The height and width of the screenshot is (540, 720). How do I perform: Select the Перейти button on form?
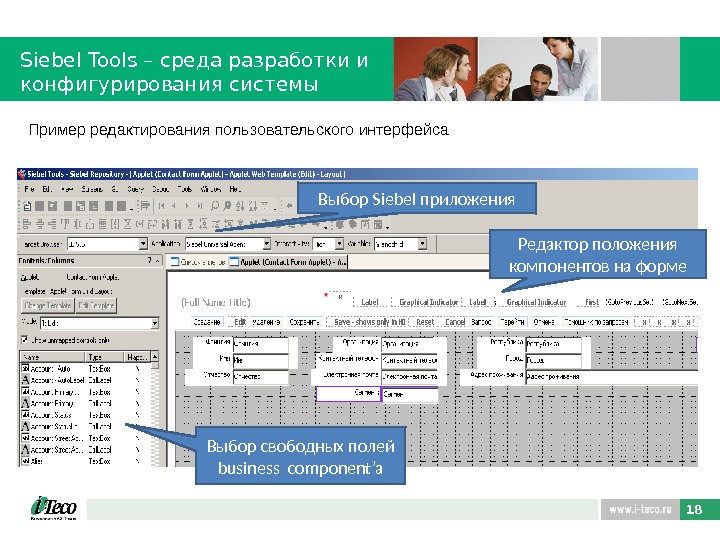pos(512,322)
